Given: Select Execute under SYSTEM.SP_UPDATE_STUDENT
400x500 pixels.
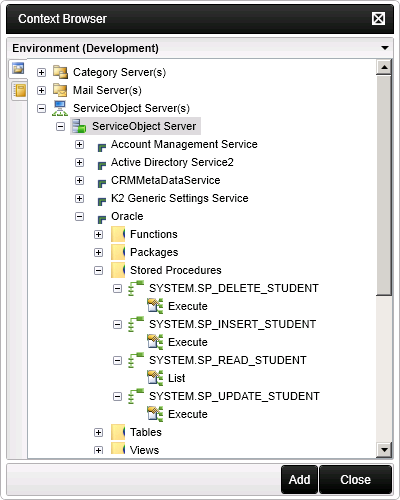Looking at the screenshot, I should pos(188,414).
